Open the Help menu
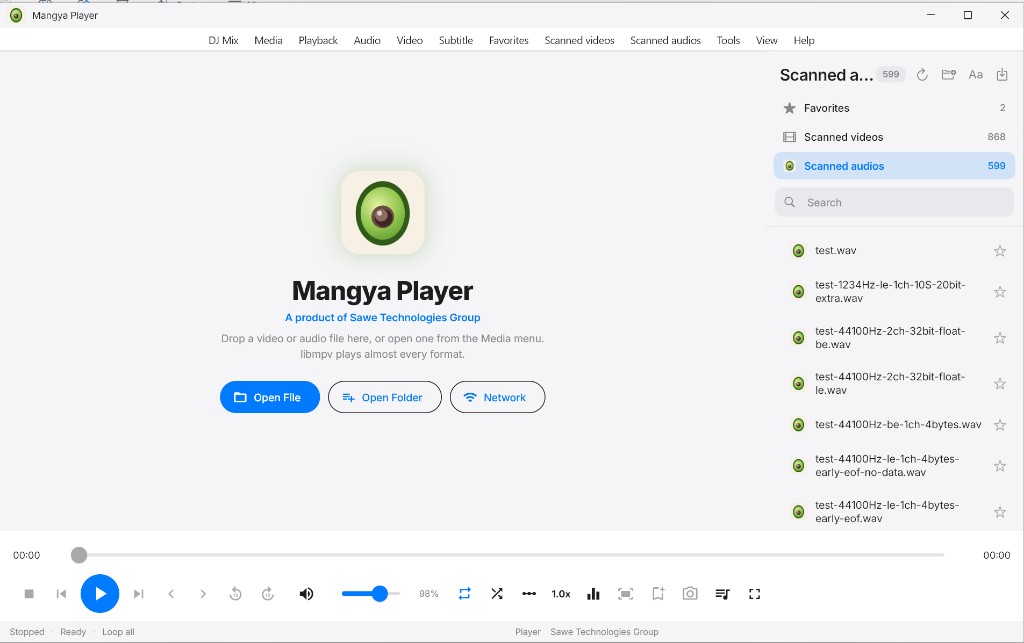1024x643 pixels. [x=804, y=40]
